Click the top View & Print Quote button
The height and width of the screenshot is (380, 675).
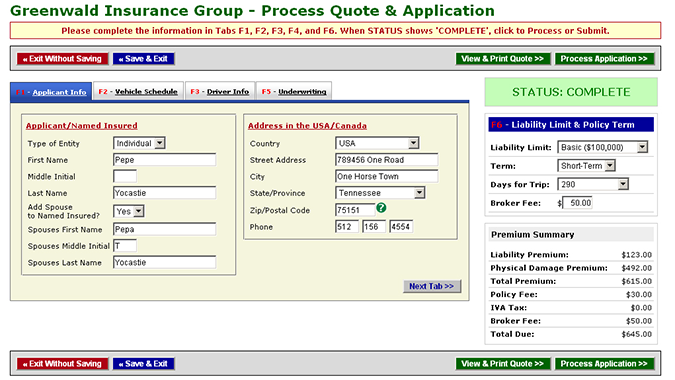503,59
